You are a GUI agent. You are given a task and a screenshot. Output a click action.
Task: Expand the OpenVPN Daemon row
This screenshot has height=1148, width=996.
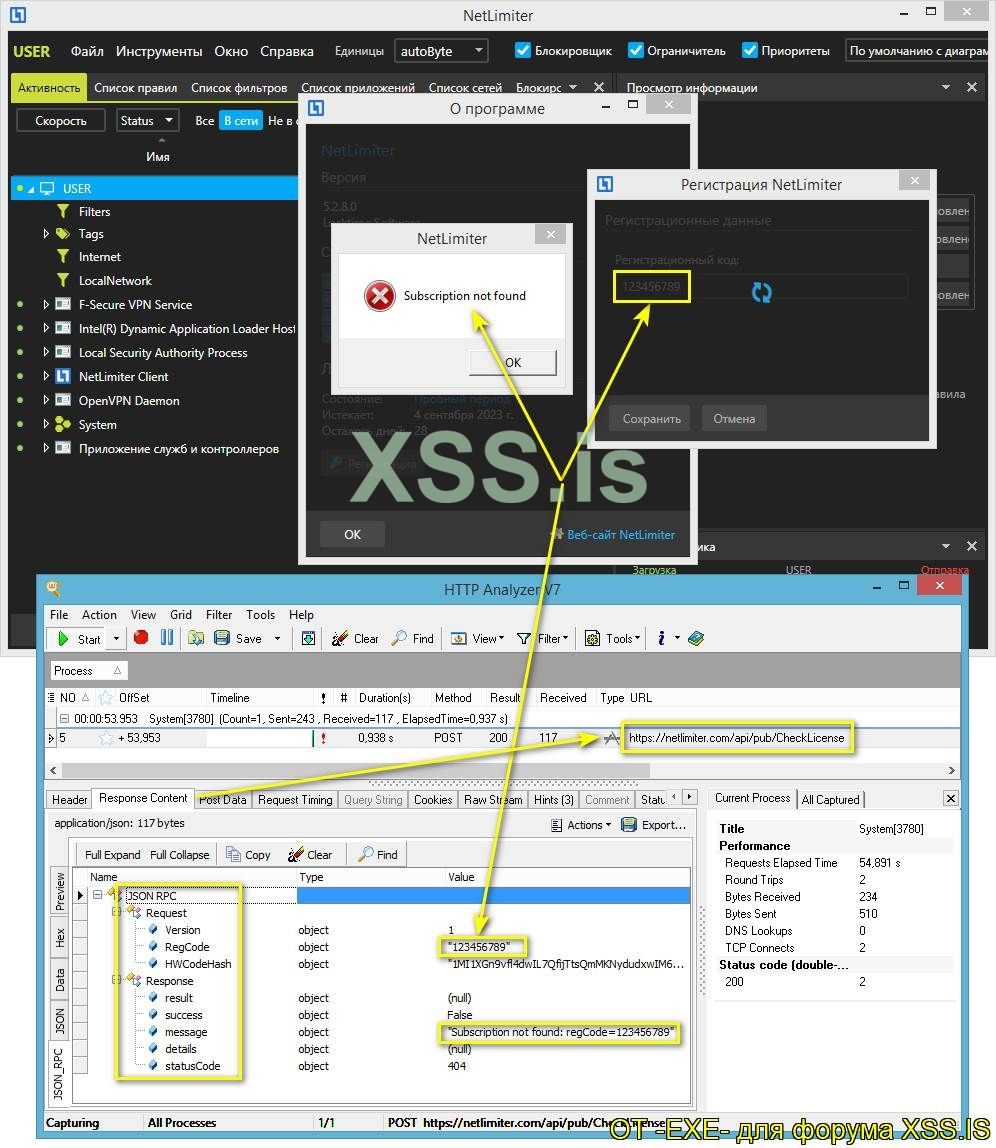[45, 400]
